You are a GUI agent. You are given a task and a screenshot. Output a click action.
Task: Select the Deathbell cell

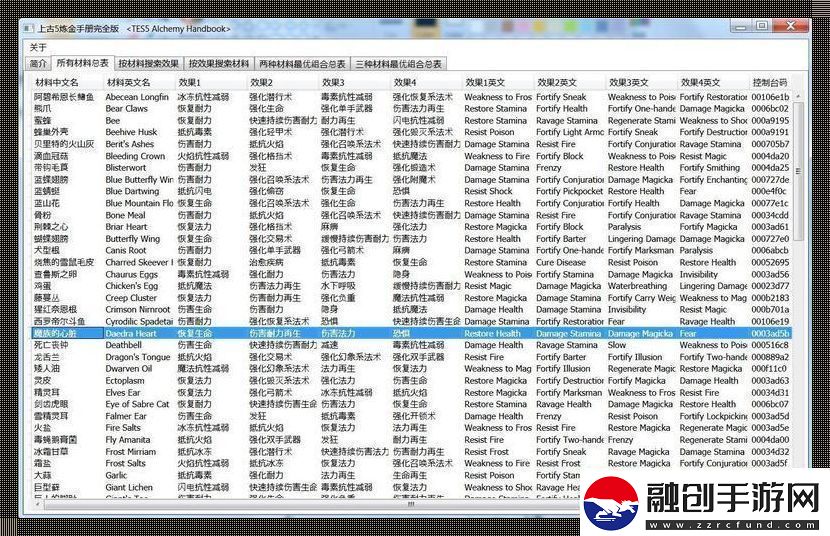tap(139, 345)
